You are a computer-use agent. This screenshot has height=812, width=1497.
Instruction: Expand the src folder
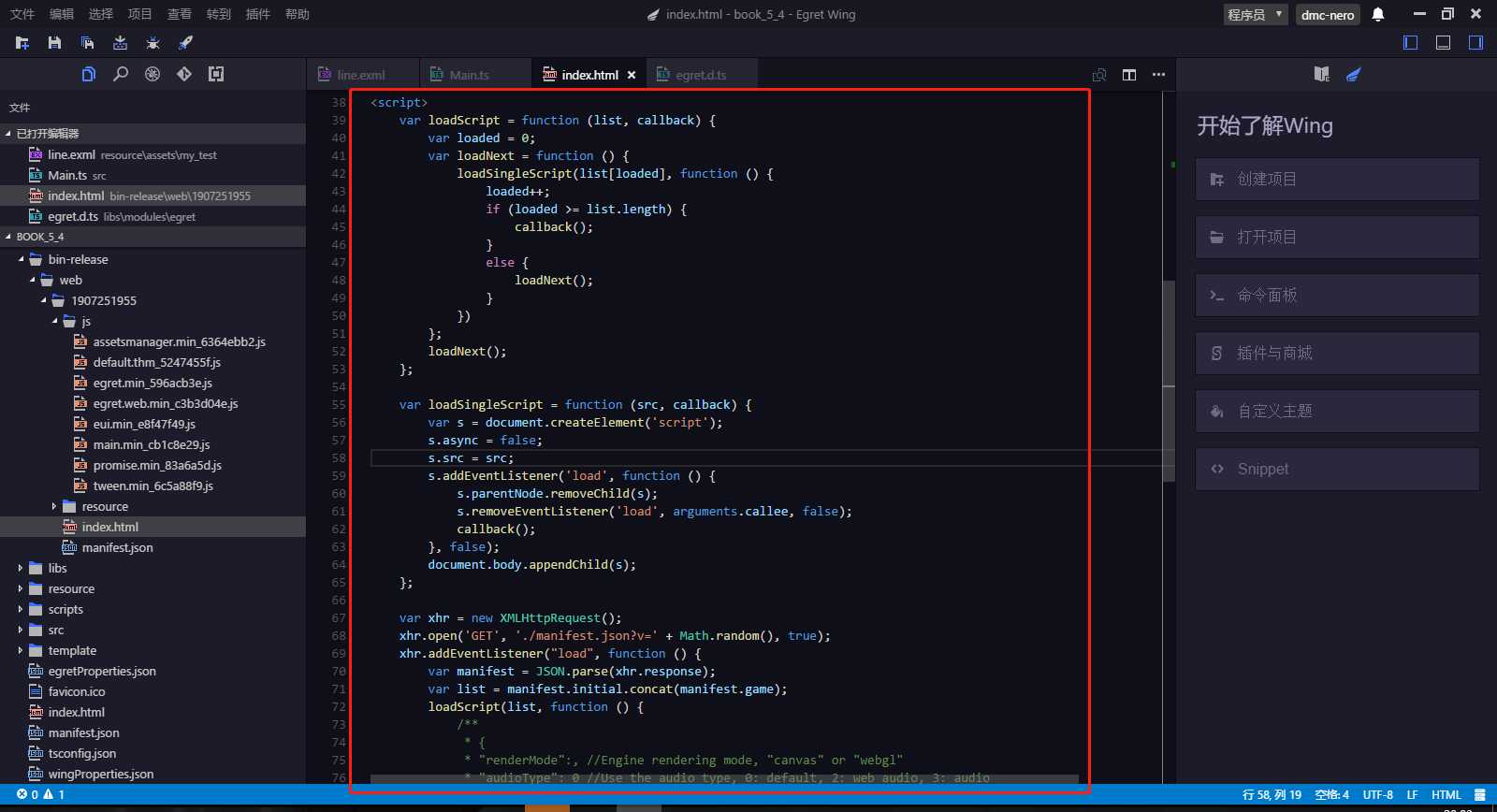pos(21,630)
